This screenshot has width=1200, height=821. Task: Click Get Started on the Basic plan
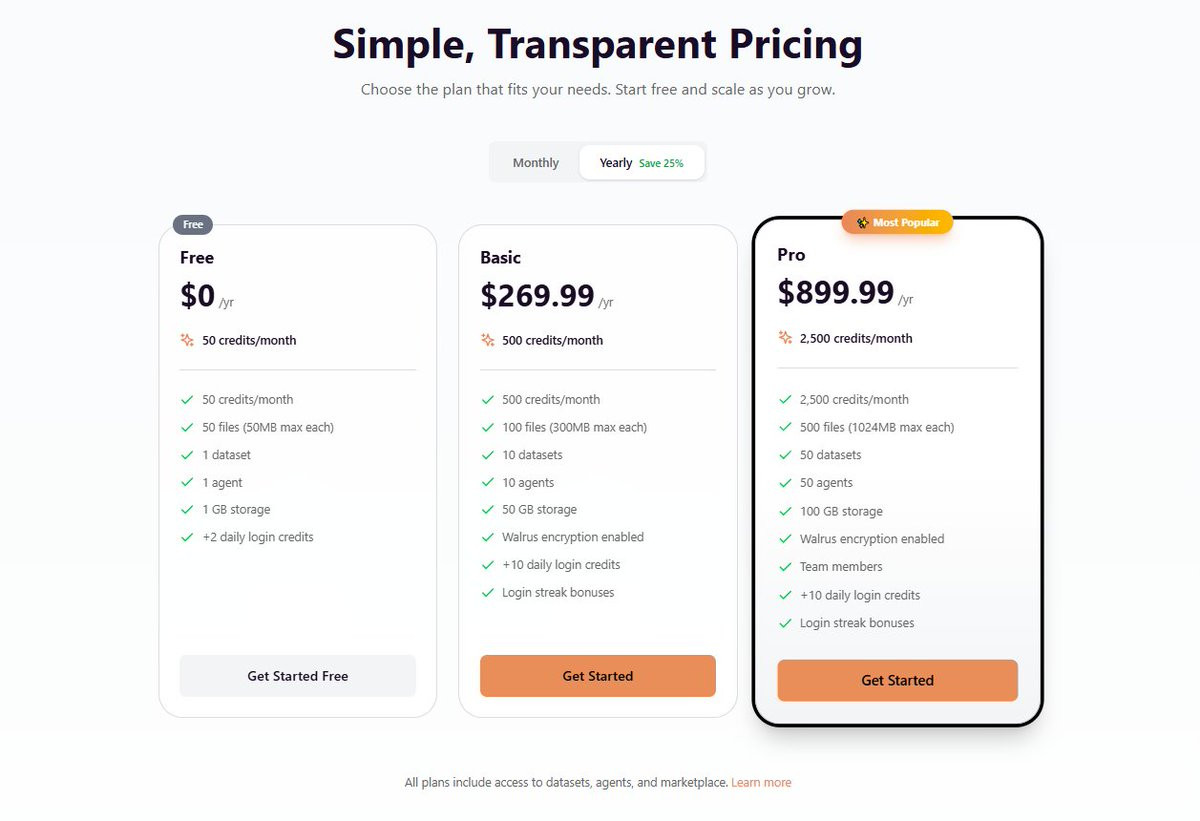click(x=598, y=676)
